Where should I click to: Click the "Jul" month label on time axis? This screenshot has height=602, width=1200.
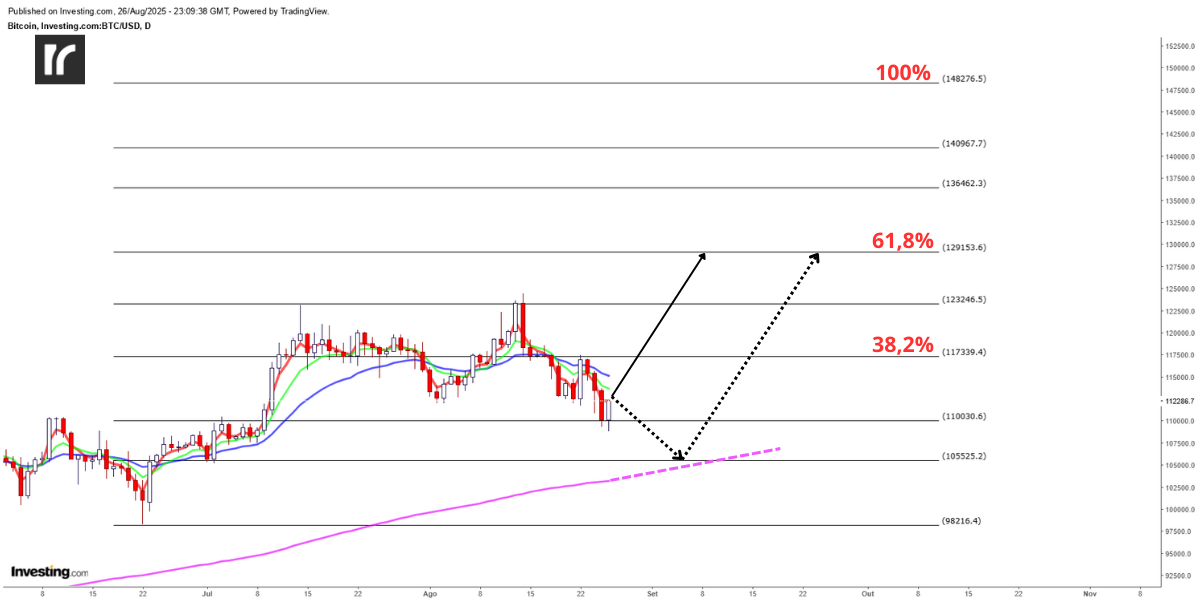(x=207, y=593)
